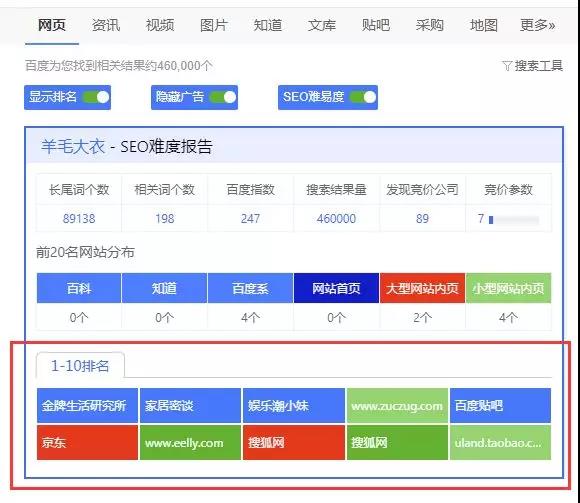Open the 采购 tab

pyautogui.click(x=429, y=25)
